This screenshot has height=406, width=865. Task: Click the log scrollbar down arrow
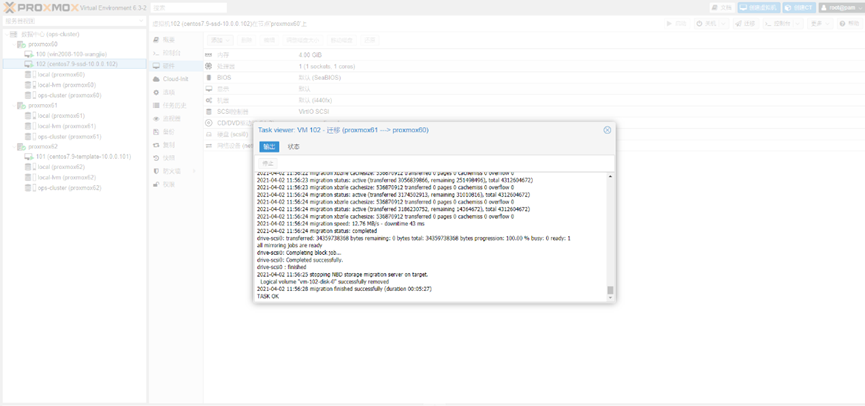610,298
